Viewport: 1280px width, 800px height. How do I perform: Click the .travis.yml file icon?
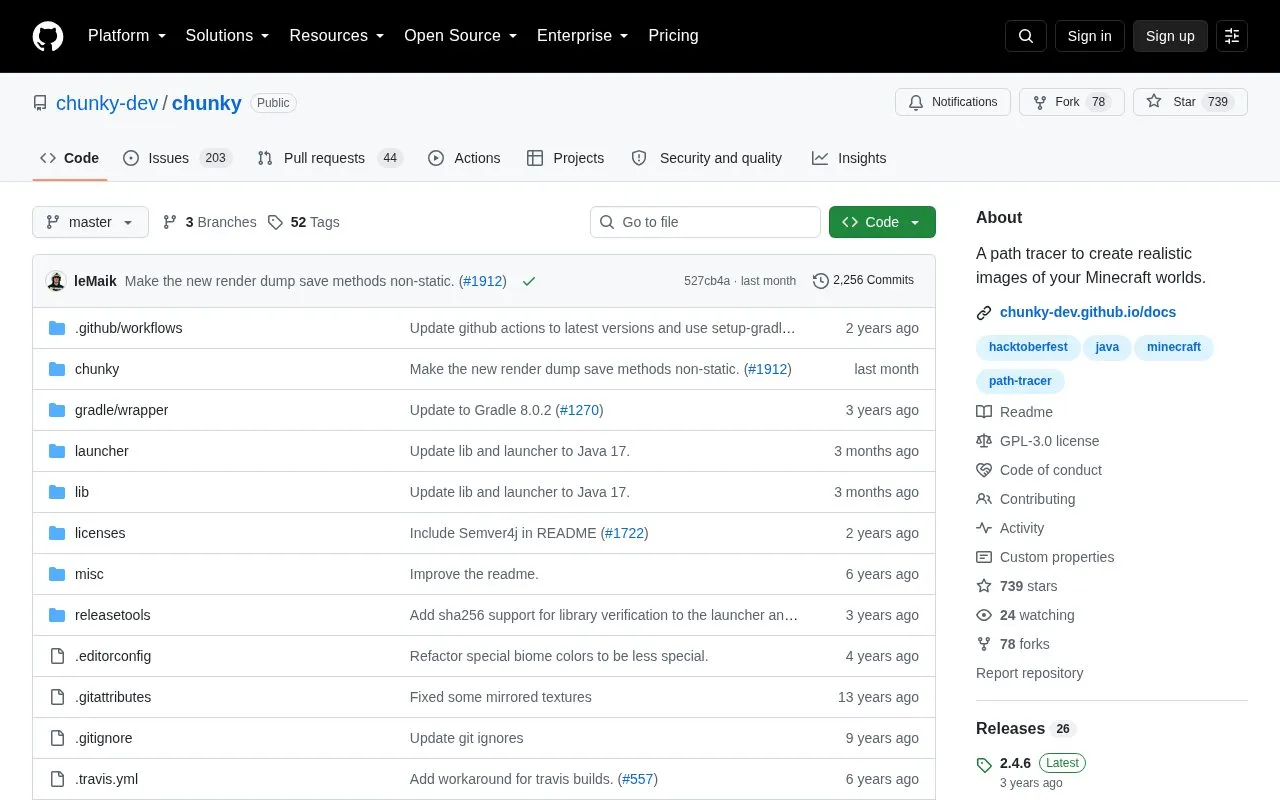point(57,779)
